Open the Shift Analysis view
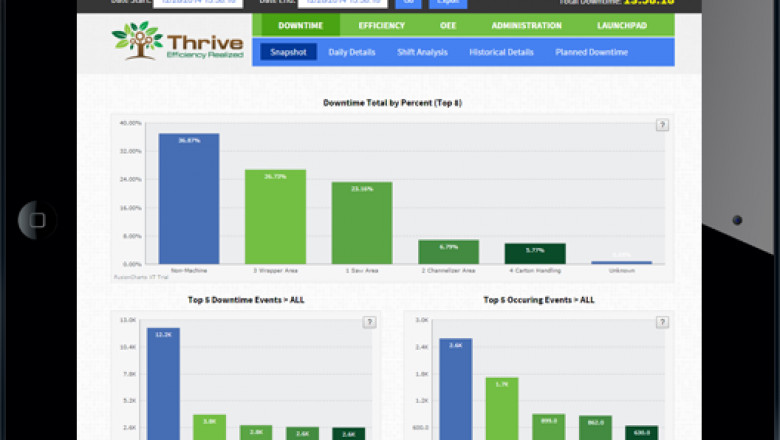Image resolution: width=780 pixels, height=440 pixels. [420, 52]
